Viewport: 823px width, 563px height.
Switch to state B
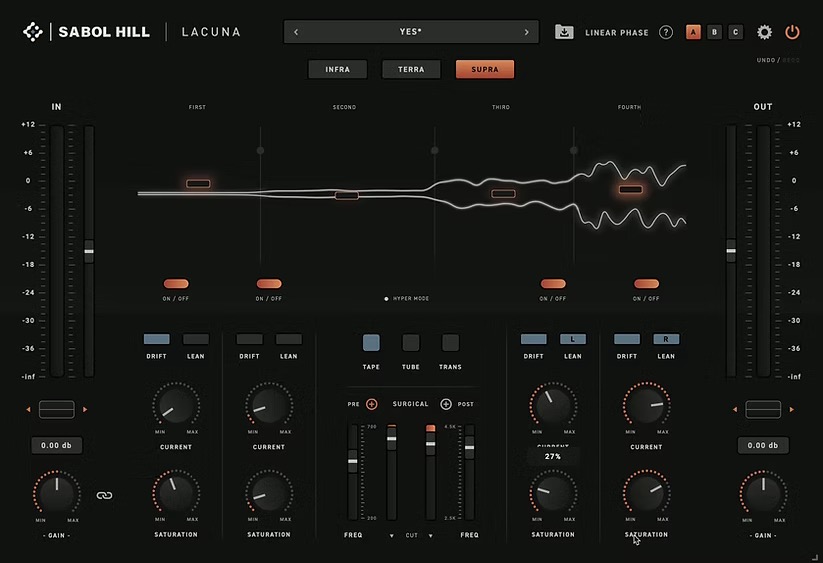click(714, 32)
